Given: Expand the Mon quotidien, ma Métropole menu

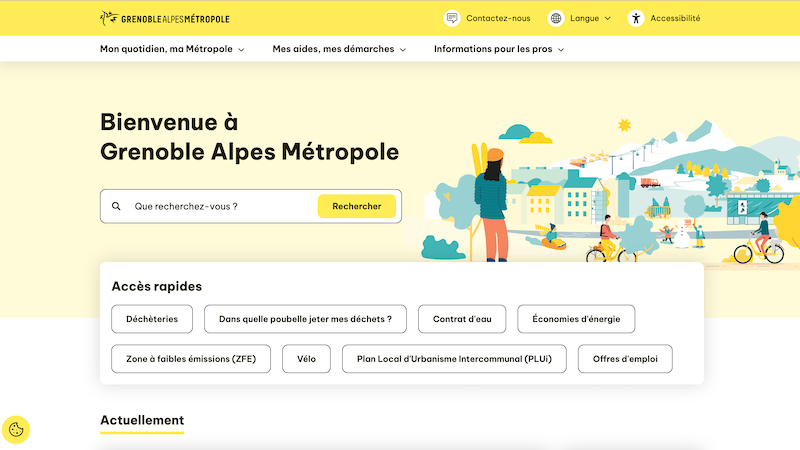Looking at the screenshot, I should [x=172, y=49].
